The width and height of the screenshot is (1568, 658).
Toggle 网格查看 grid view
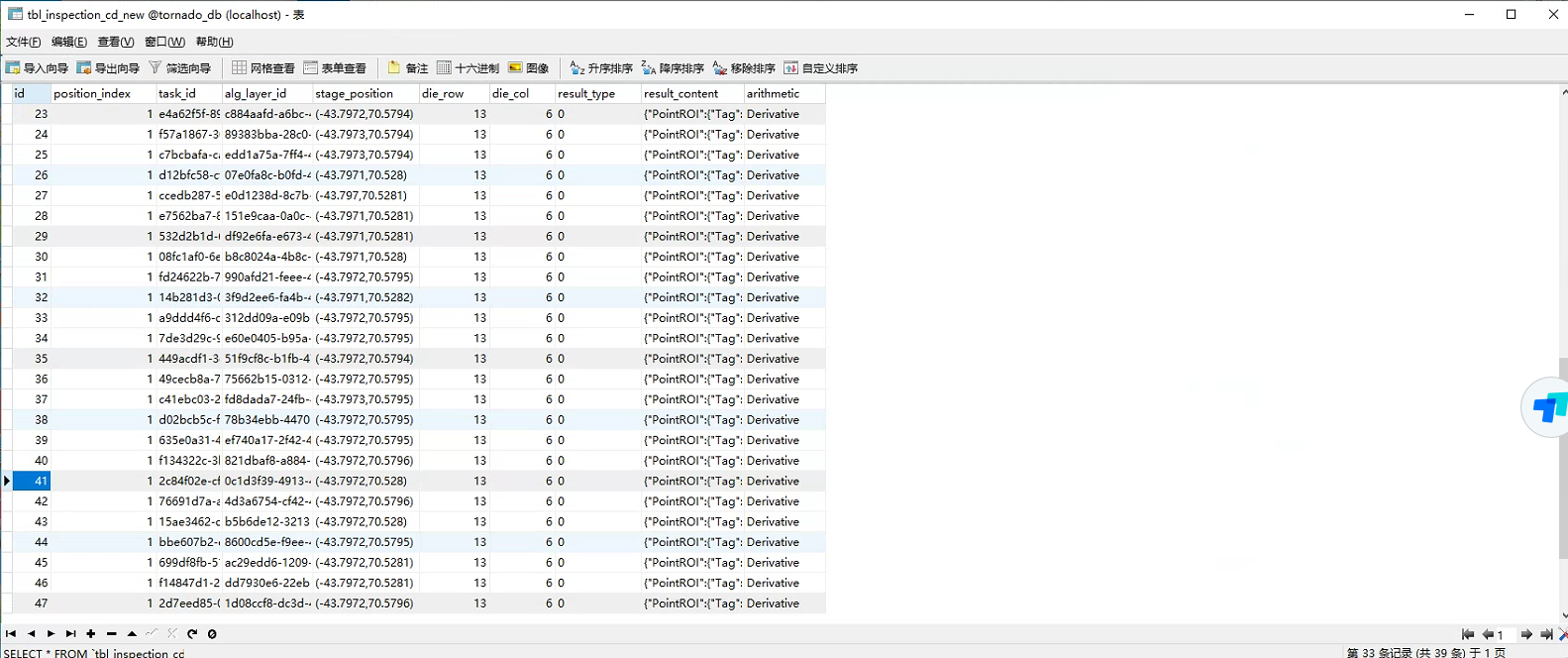263,68
